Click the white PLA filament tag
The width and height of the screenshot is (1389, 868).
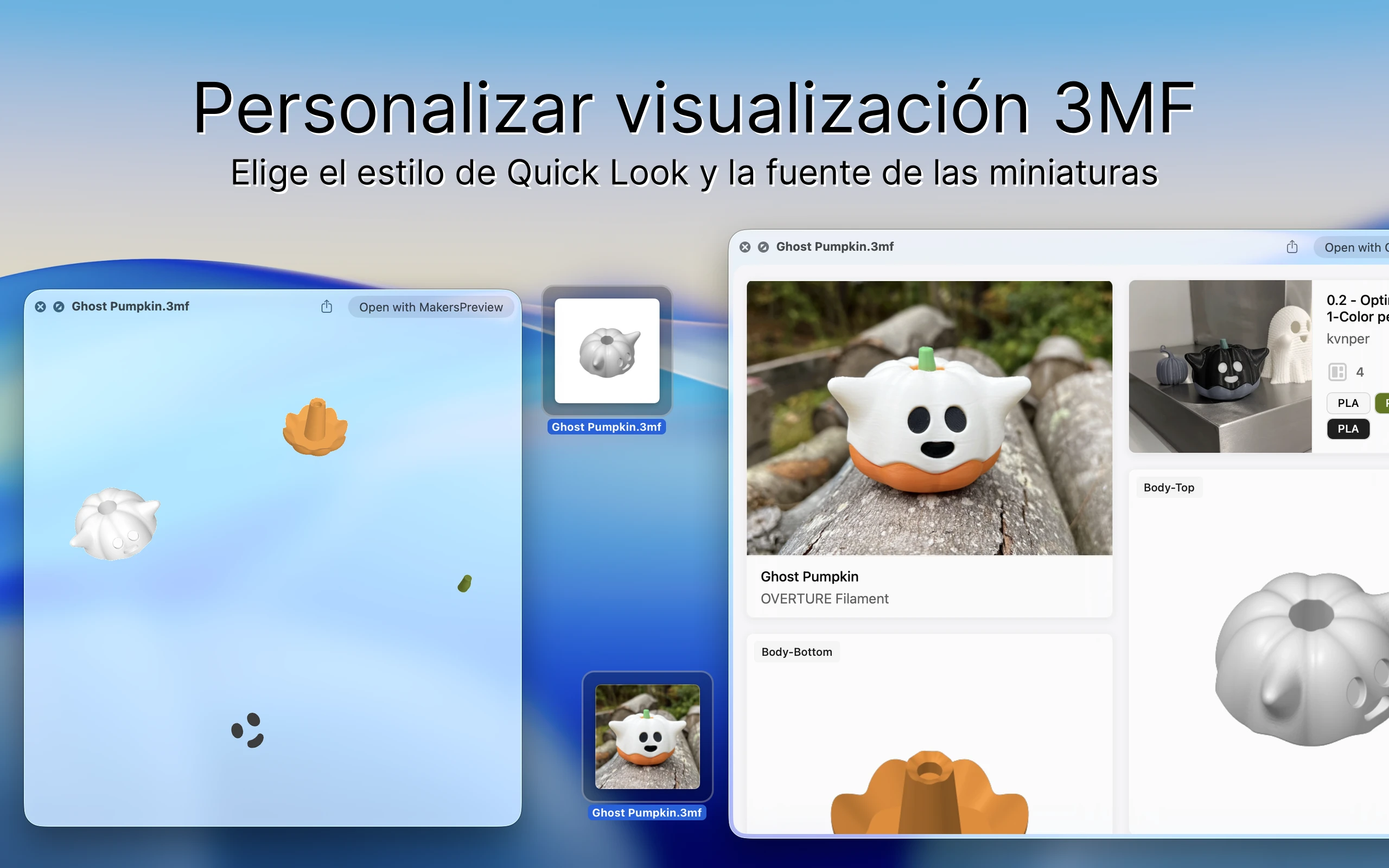[1348, 403]
